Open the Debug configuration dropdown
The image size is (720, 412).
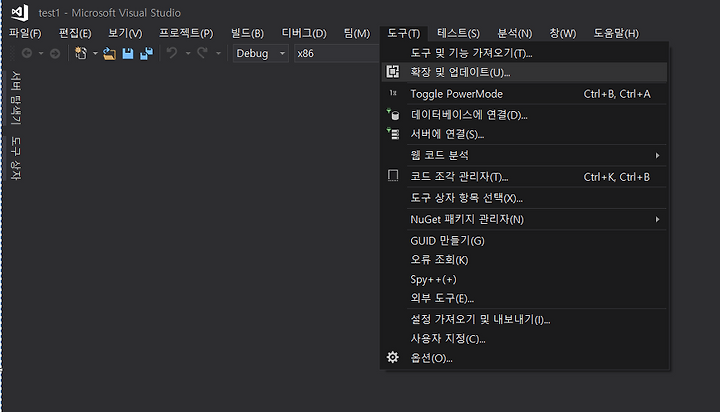(261, 53)
